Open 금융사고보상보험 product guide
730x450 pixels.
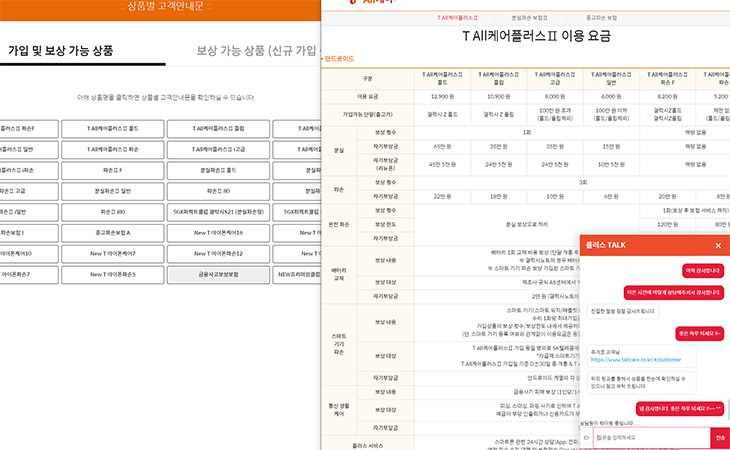[218, 275]
